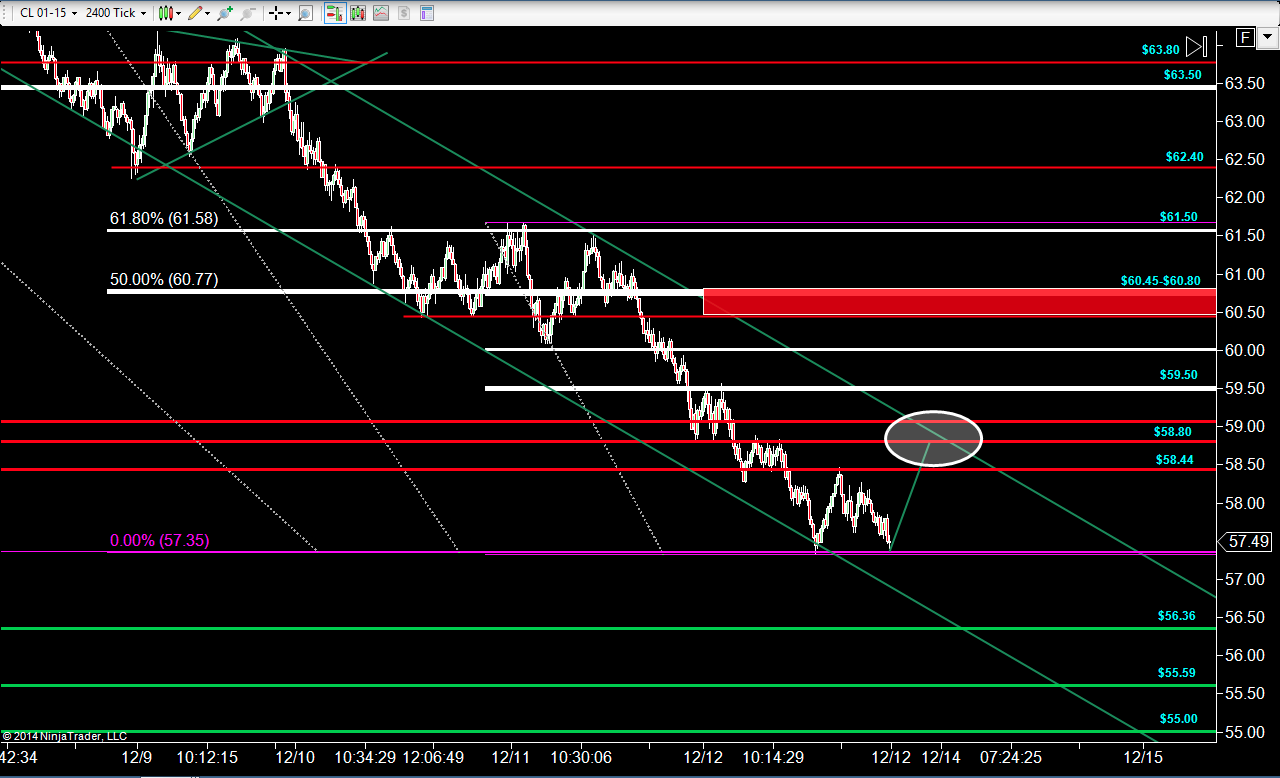Click the zoom frame magnifier icon
This screenshot has height=778, width=1280.
(305, 13)
